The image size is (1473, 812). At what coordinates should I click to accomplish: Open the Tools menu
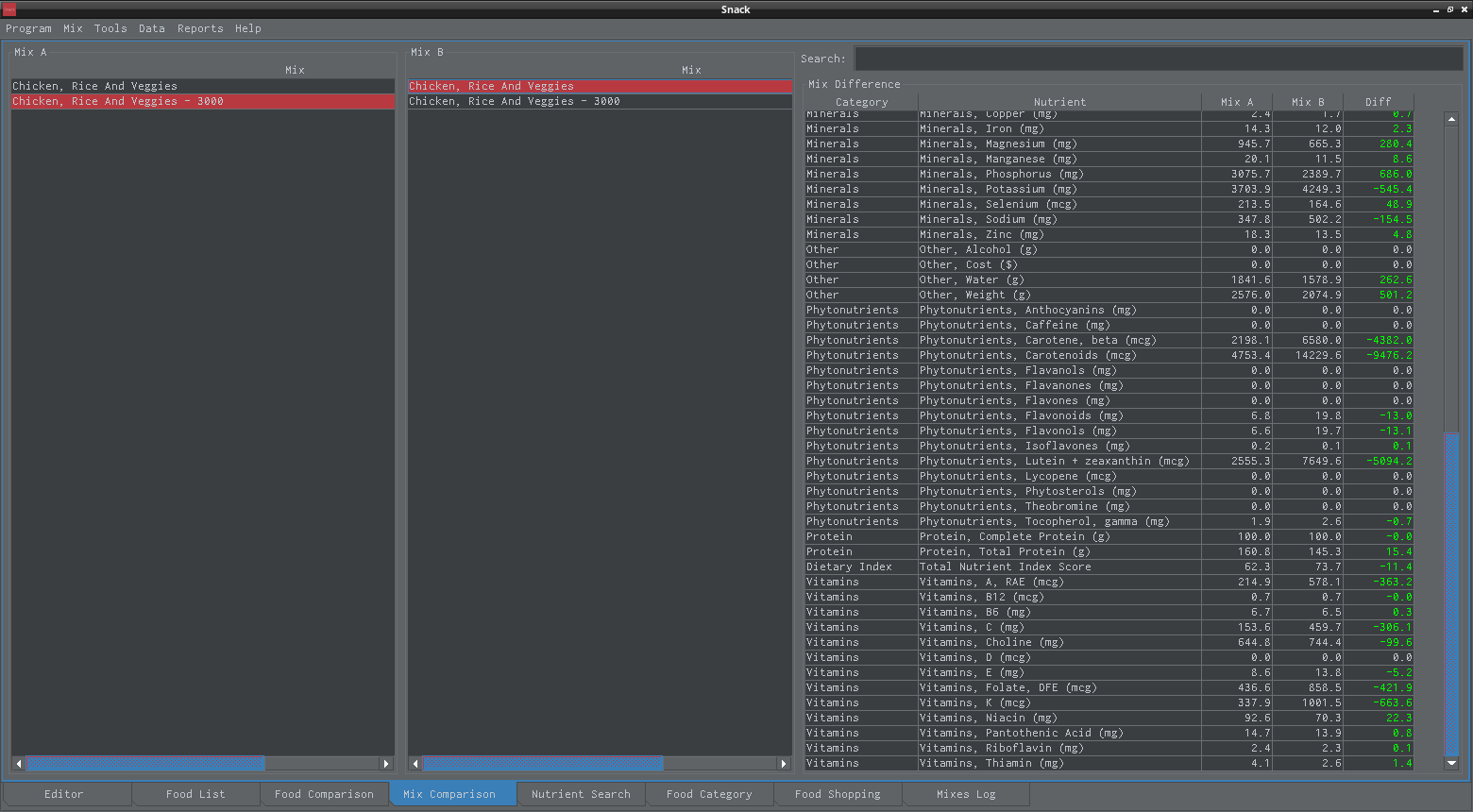click(x=110, y=28)
